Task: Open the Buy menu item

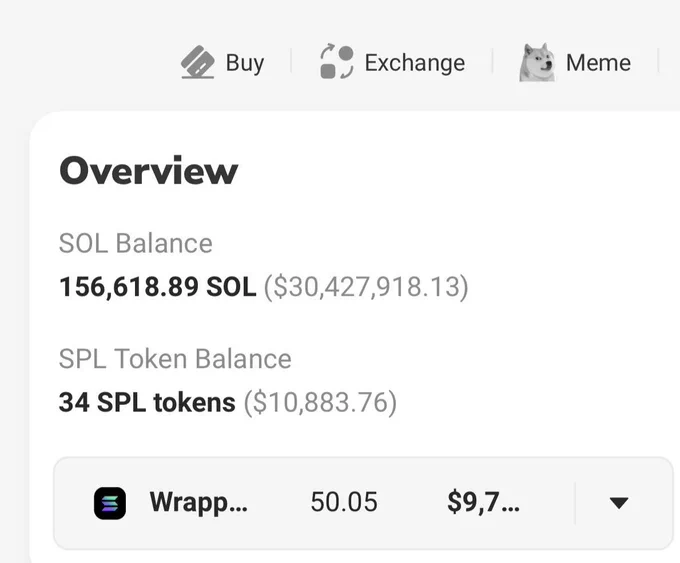Action: (x=222, y=62)
